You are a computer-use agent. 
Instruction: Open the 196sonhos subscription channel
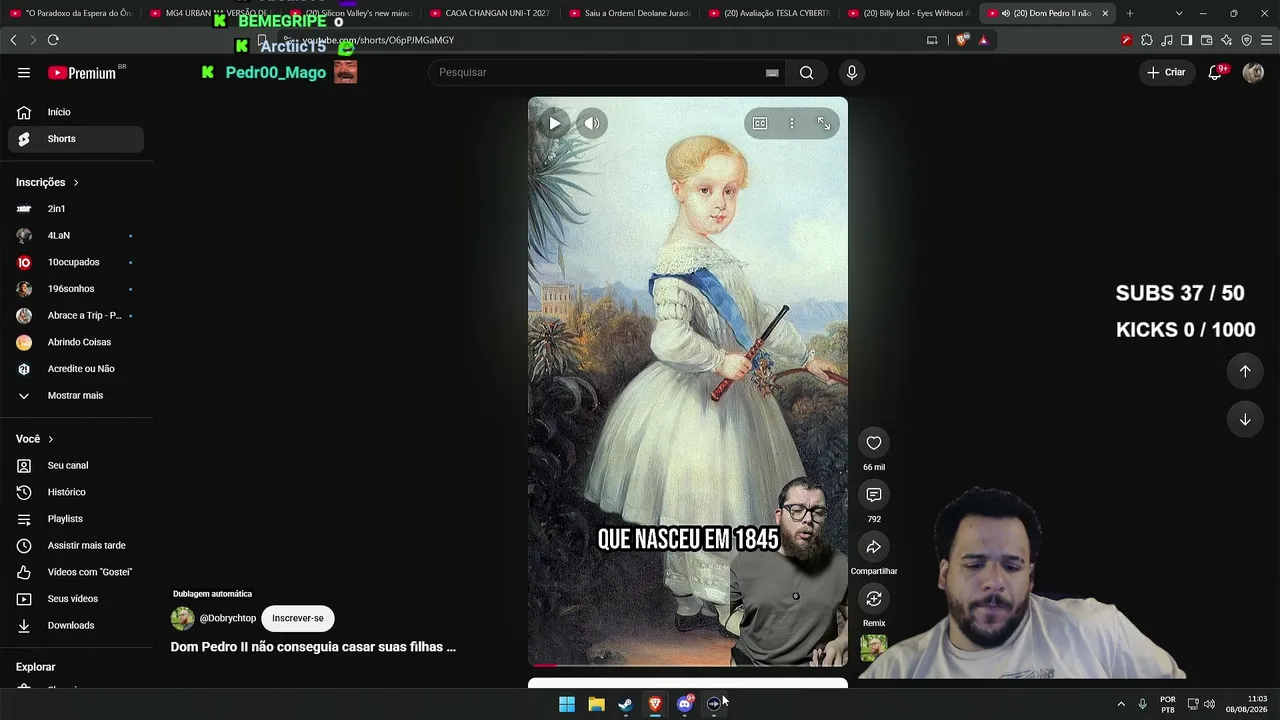click(76, 289)
